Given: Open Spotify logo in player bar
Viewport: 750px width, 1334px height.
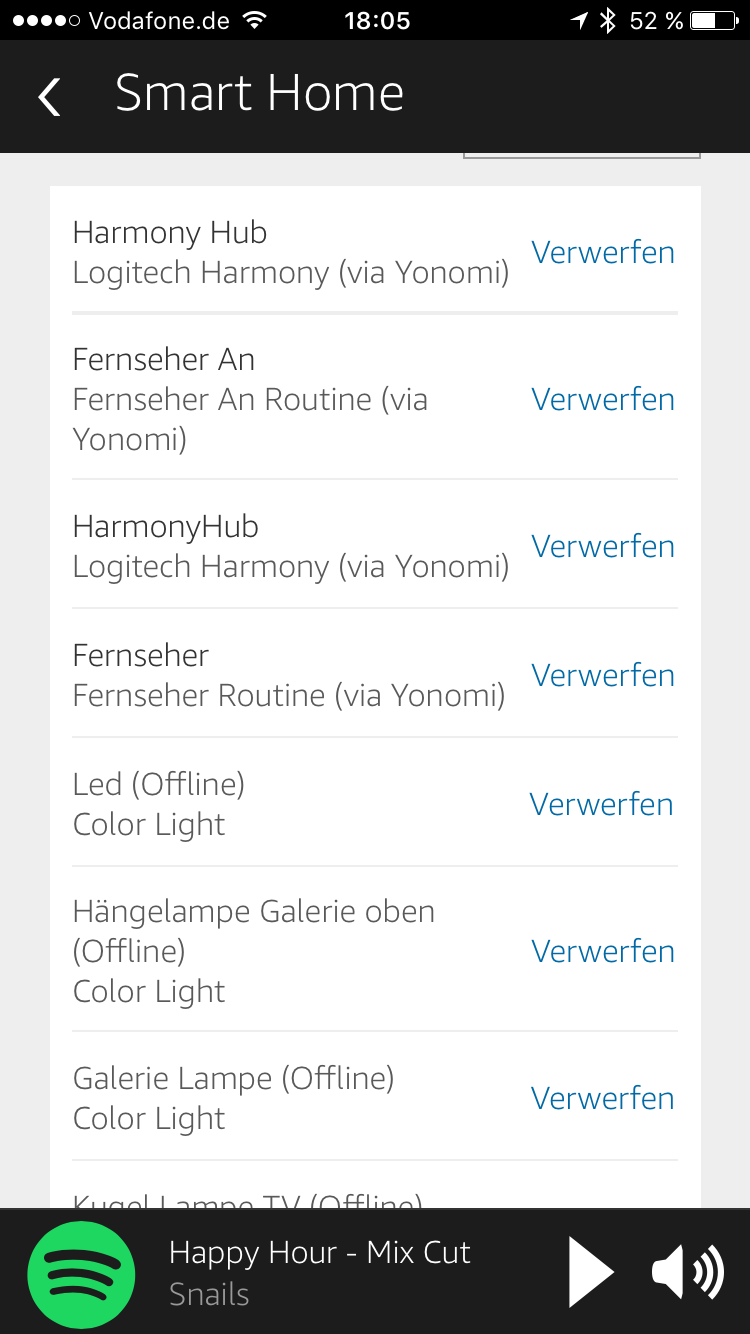Looking at the screenshot, I should click(81, 1274).
